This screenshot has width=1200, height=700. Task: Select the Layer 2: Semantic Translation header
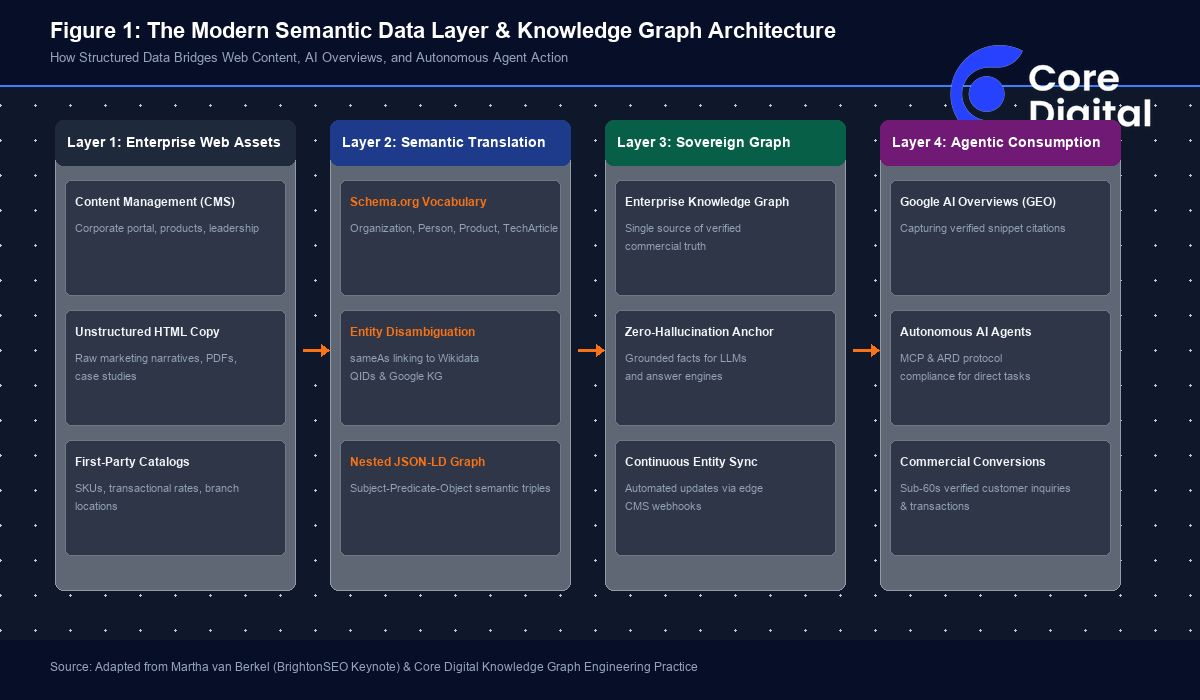pos(450,143)
